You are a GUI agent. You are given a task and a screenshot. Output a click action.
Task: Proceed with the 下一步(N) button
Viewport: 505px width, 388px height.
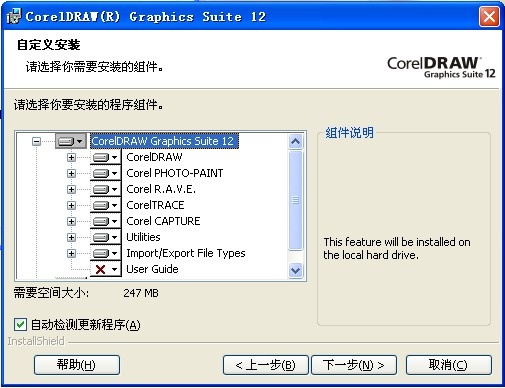[x=354, y=365]
